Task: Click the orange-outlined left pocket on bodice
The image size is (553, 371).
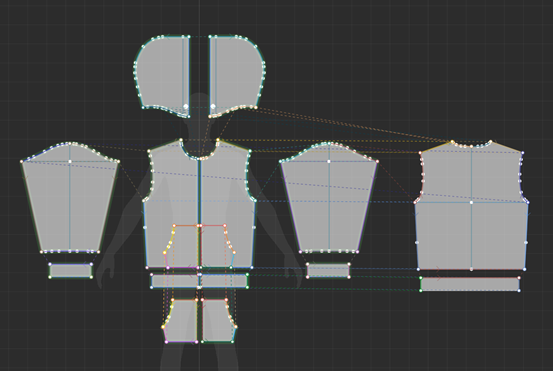Action: point(182,246)
